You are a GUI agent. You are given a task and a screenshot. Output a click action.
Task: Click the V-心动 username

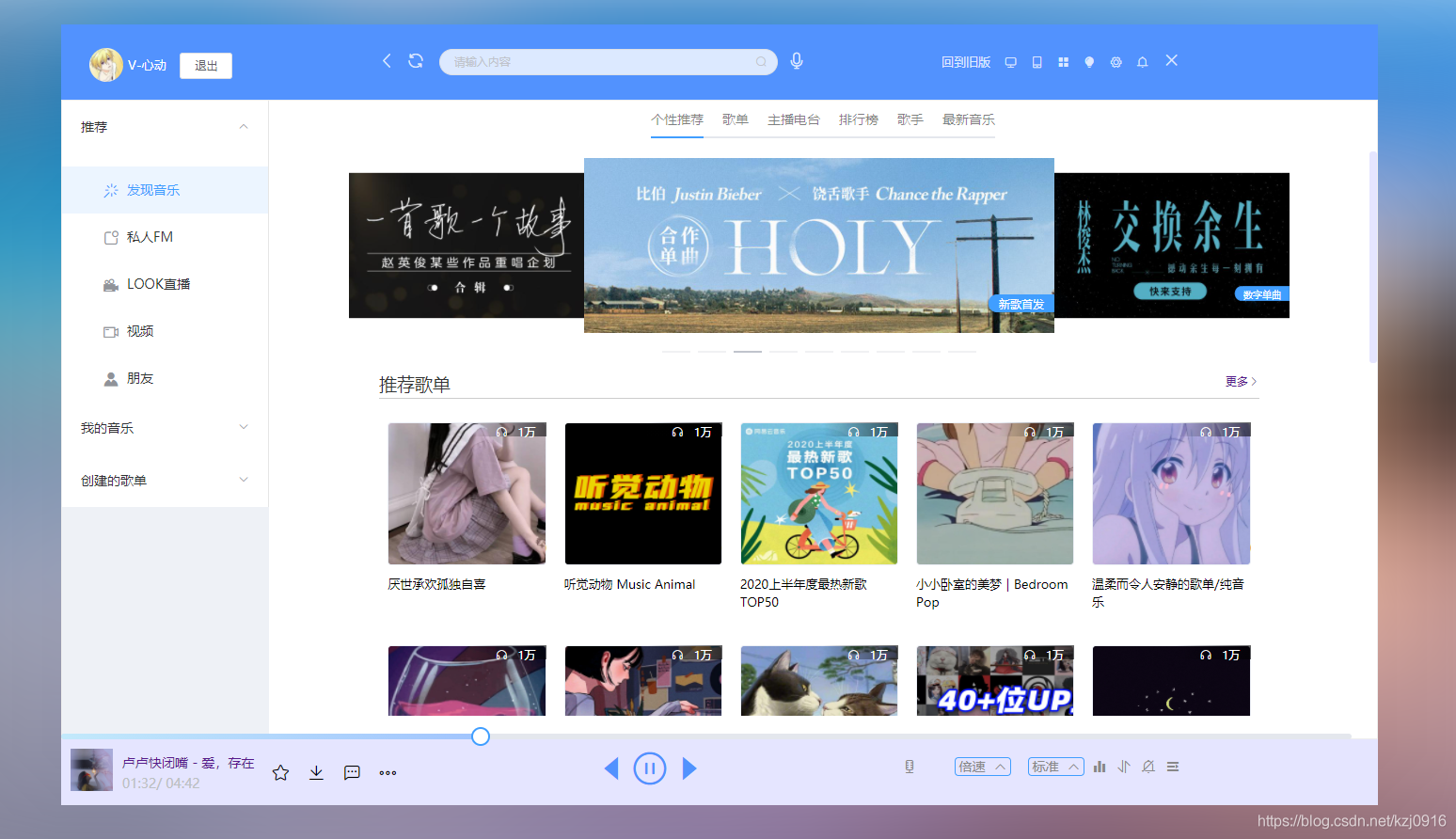coord(148,65)
